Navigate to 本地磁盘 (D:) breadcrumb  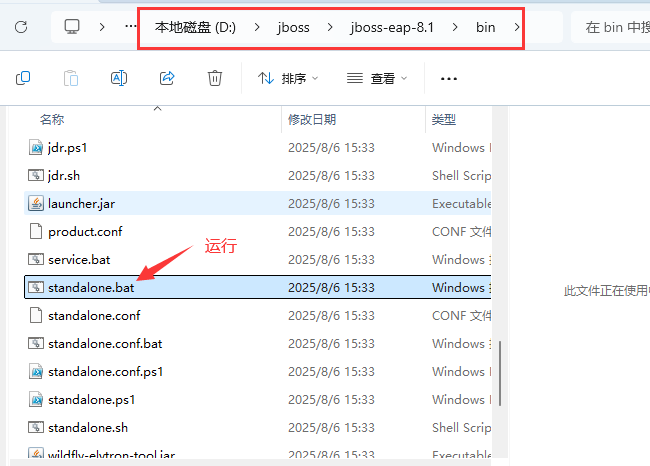coord(195,27)
